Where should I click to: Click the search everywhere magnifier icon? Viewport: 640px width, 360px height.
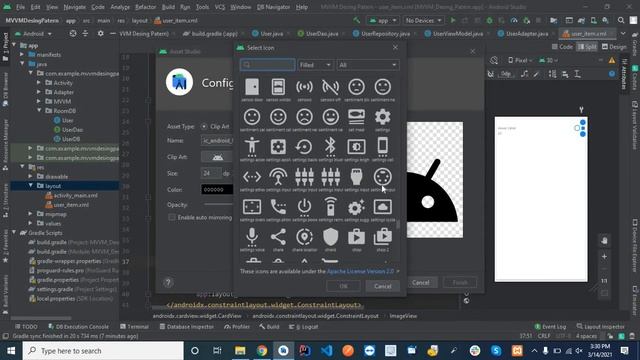point(621,20)
